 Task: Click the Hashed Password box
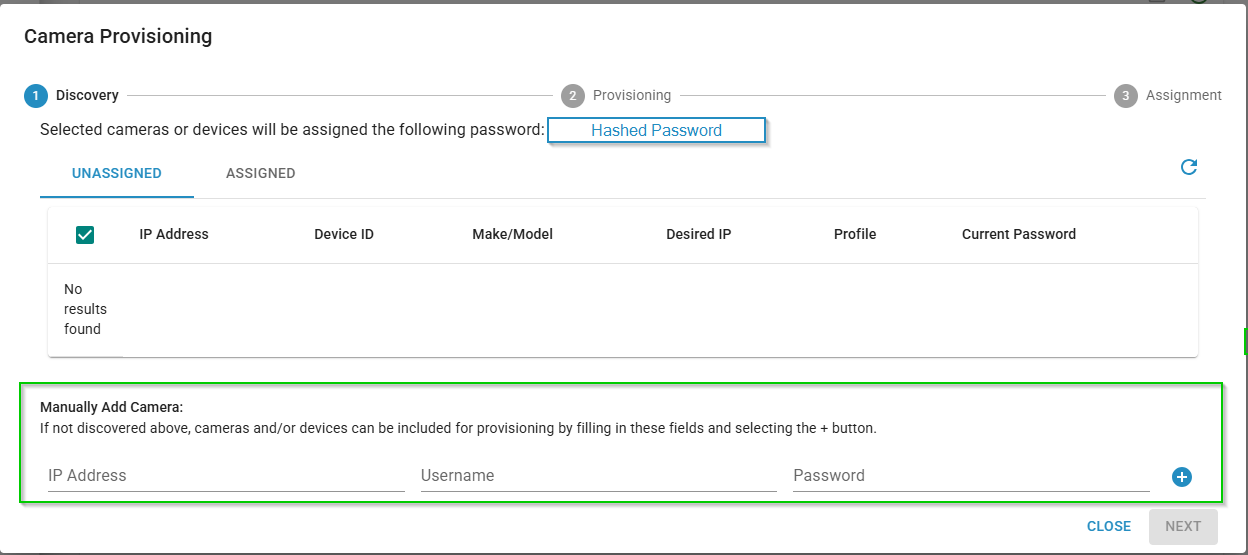[x=656, y=130]
